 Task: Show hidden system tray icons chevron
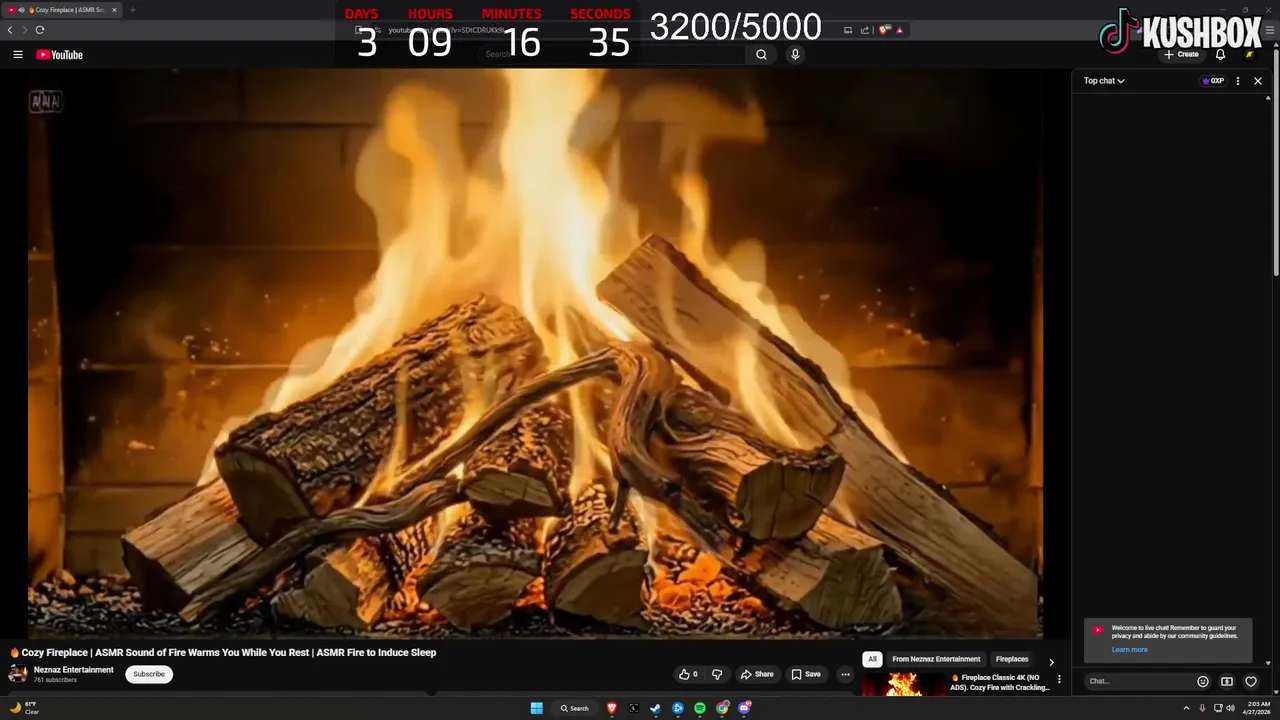coord(1187,708)
